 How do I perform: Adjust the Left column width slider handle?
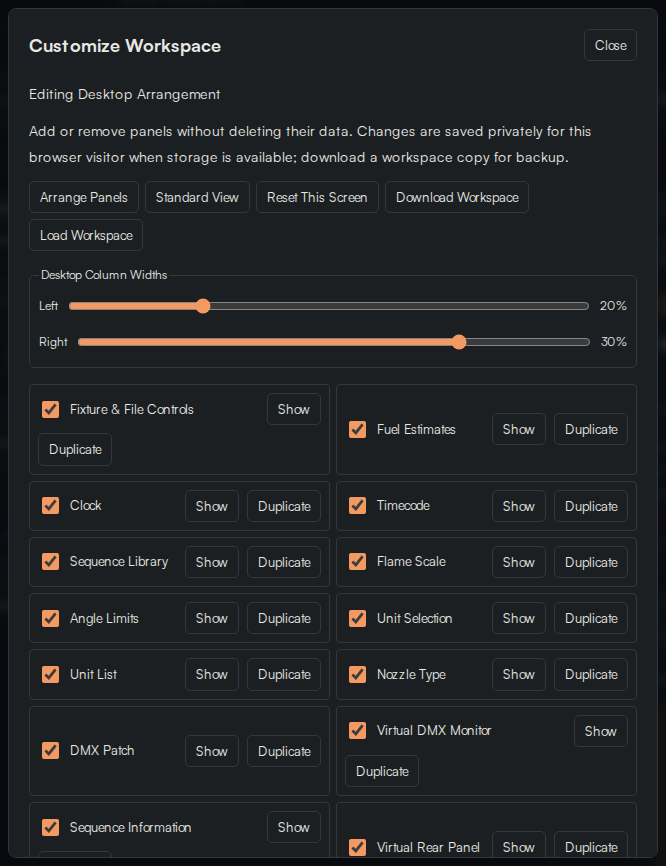[x=203, y=306]
